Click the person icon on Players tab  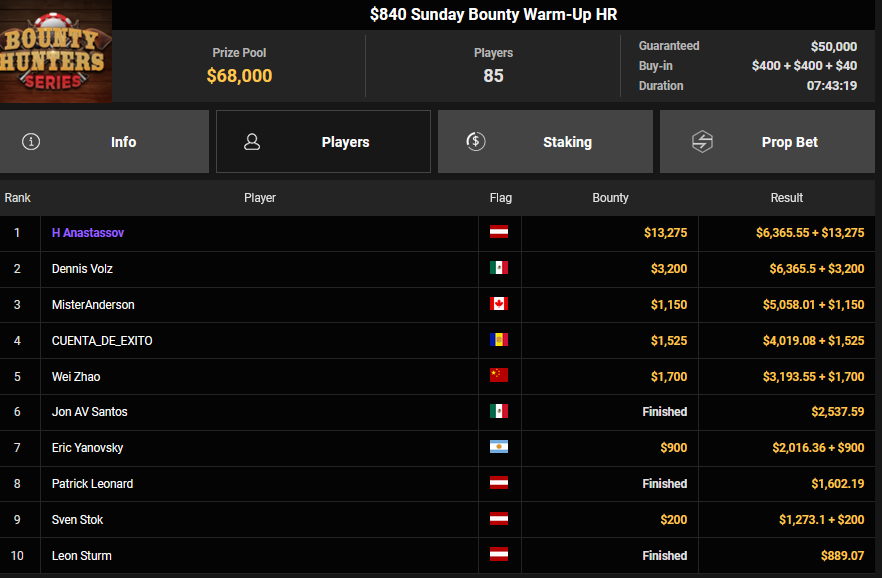pos(252,142)
